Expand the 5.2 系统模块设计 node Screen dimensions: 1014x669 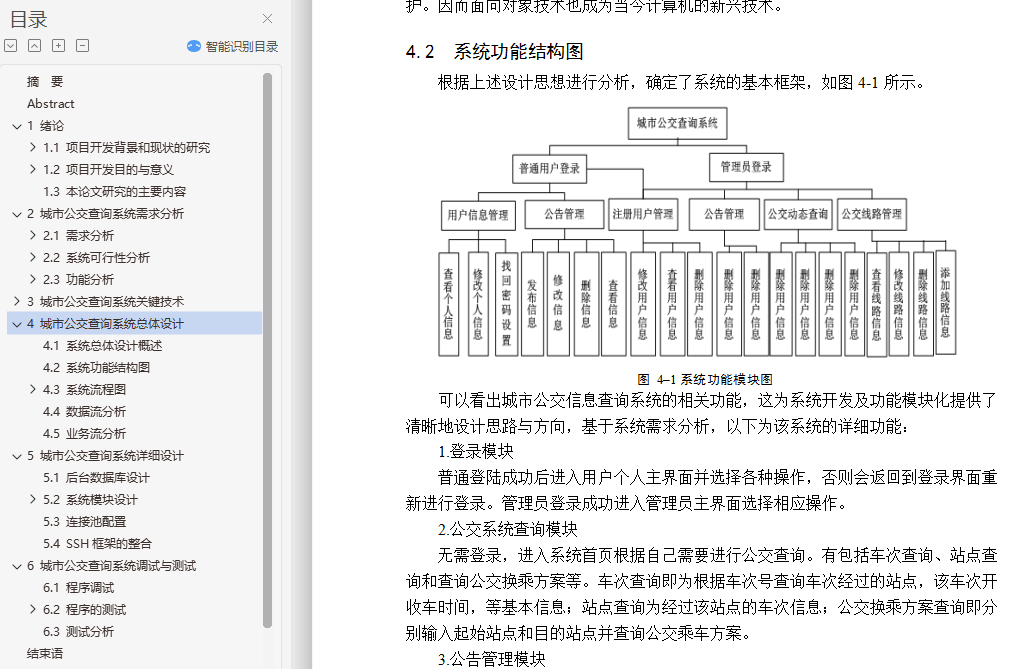(33, 499)
